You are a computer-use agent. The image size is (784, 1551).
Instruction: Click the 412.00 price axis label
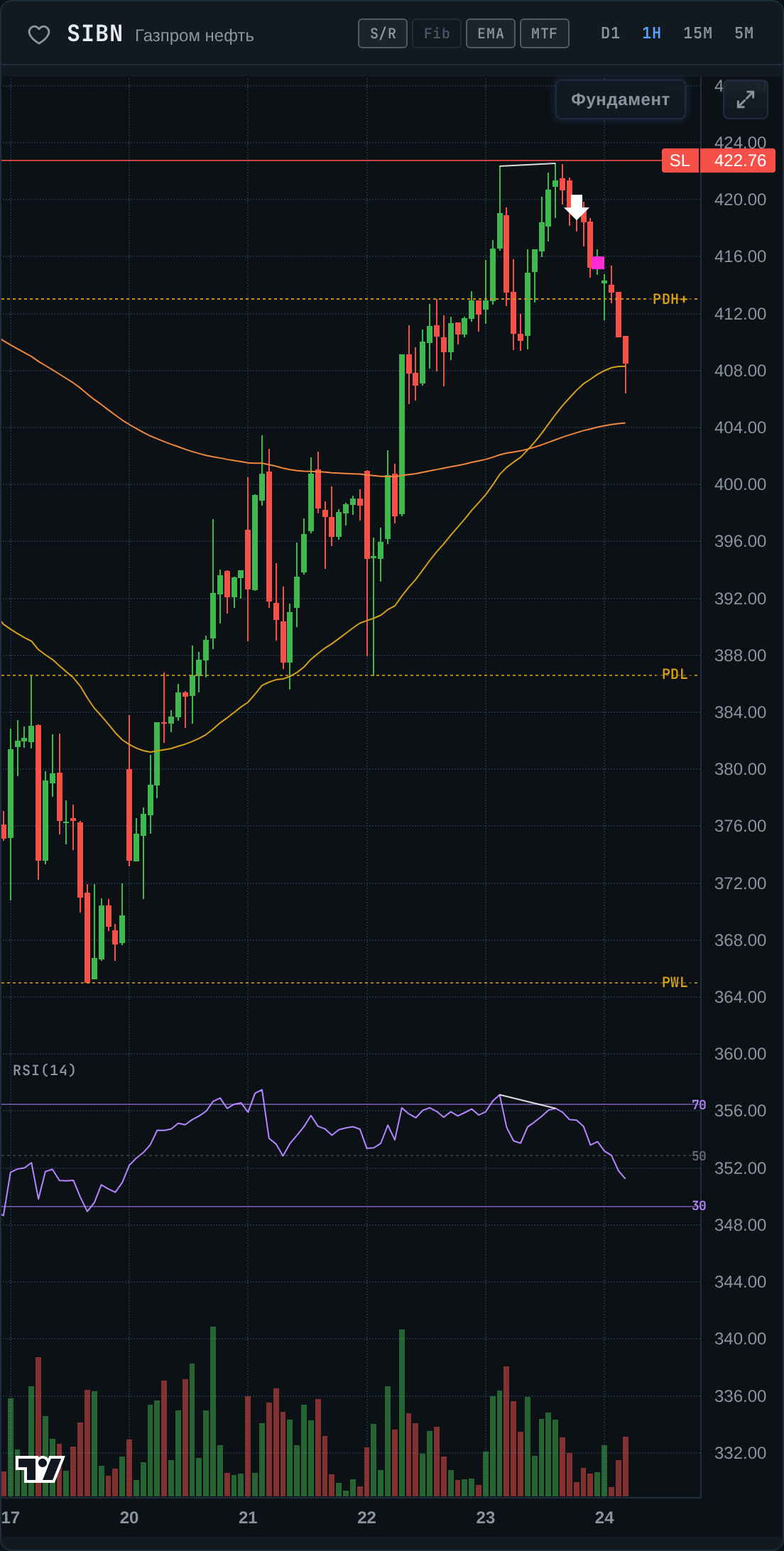tap(740, 314)
